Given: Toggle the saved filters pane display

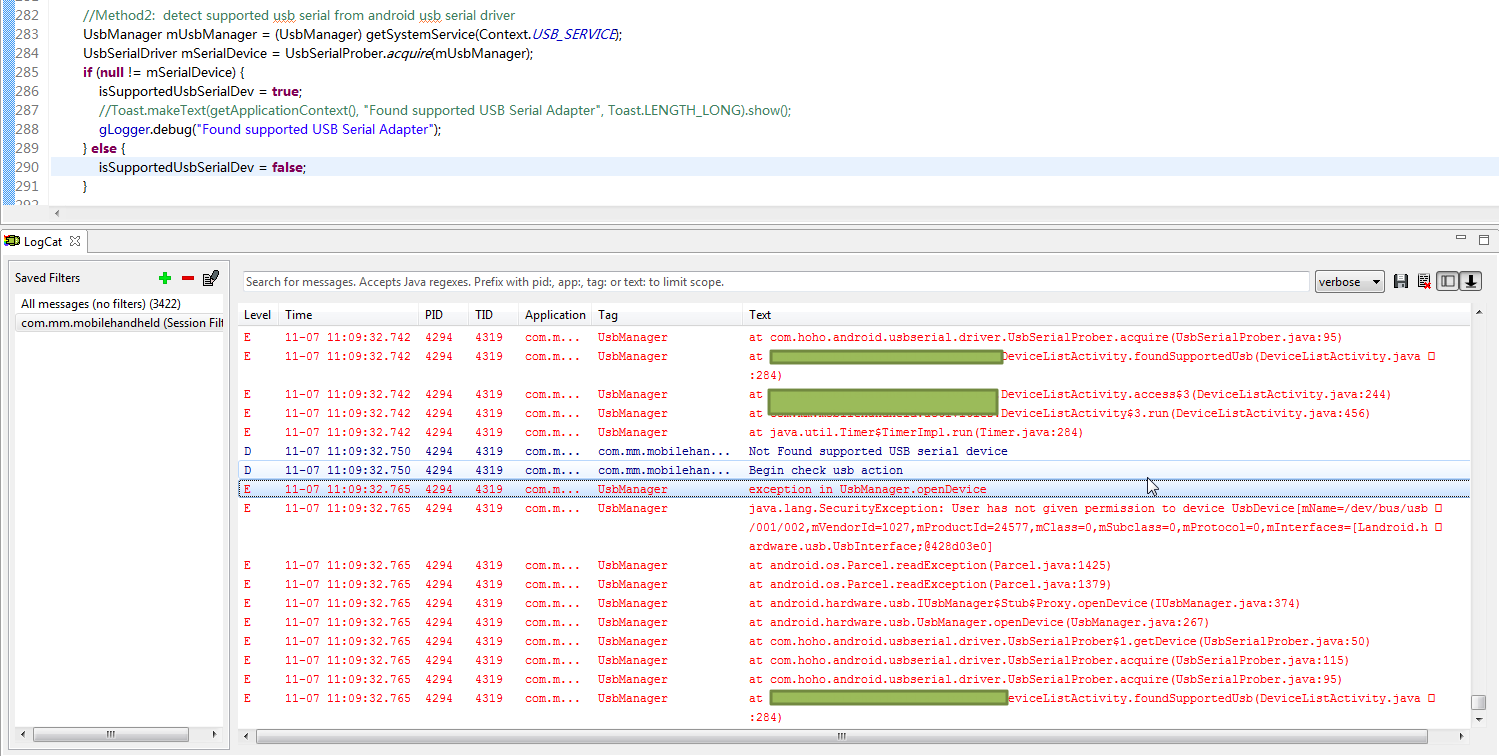Looking at the screenshot, I should tap(1447, 282).
